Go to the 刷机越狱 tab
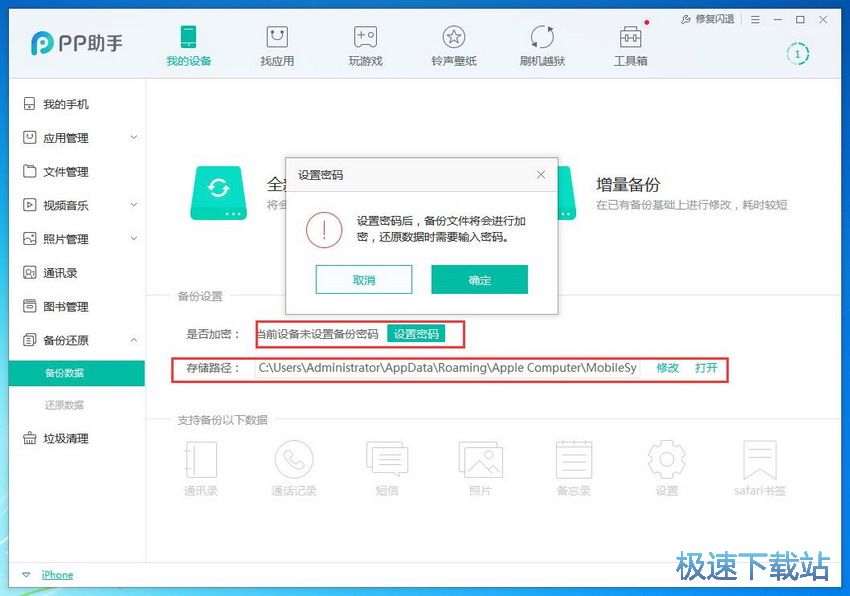 [542, 46]
